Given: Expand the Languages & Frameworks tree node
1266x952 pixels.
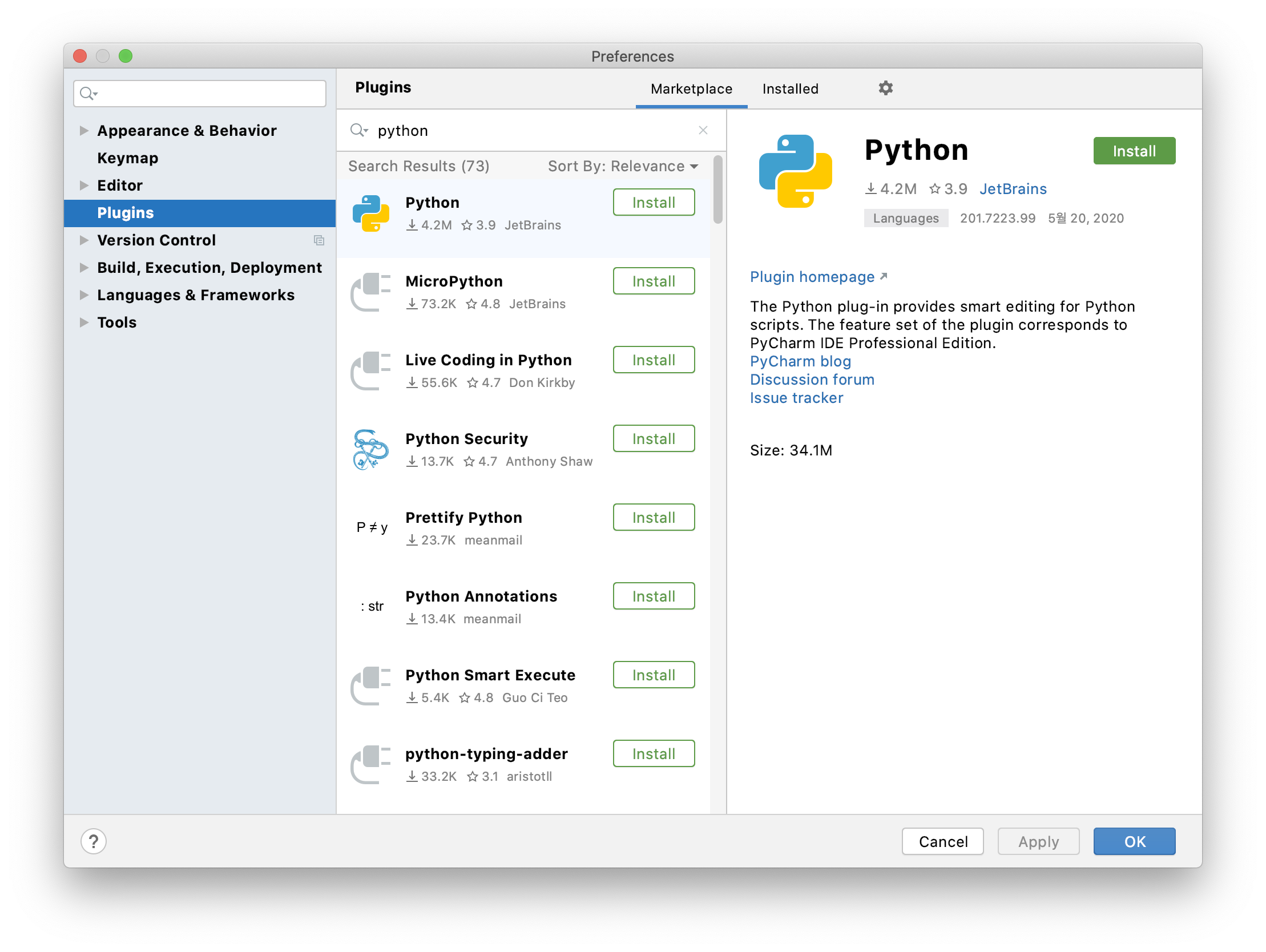Looking at the screenshot, I should point(84,295).
